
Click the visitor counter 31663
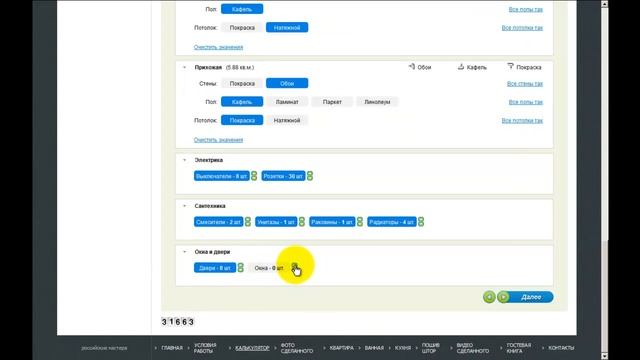(178, 322)
